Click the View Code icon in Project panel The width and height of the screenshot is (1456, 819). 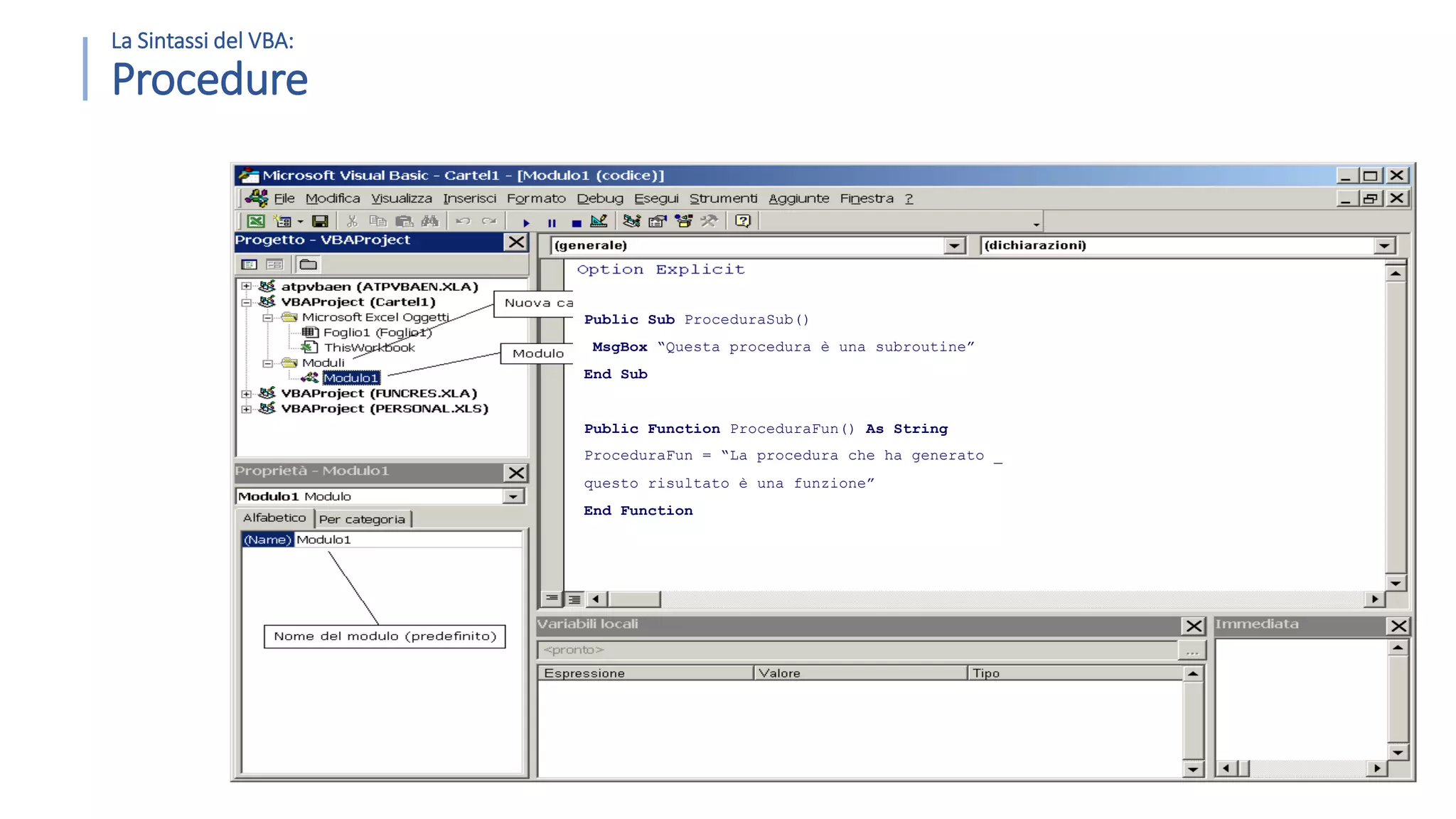[249, 264]
